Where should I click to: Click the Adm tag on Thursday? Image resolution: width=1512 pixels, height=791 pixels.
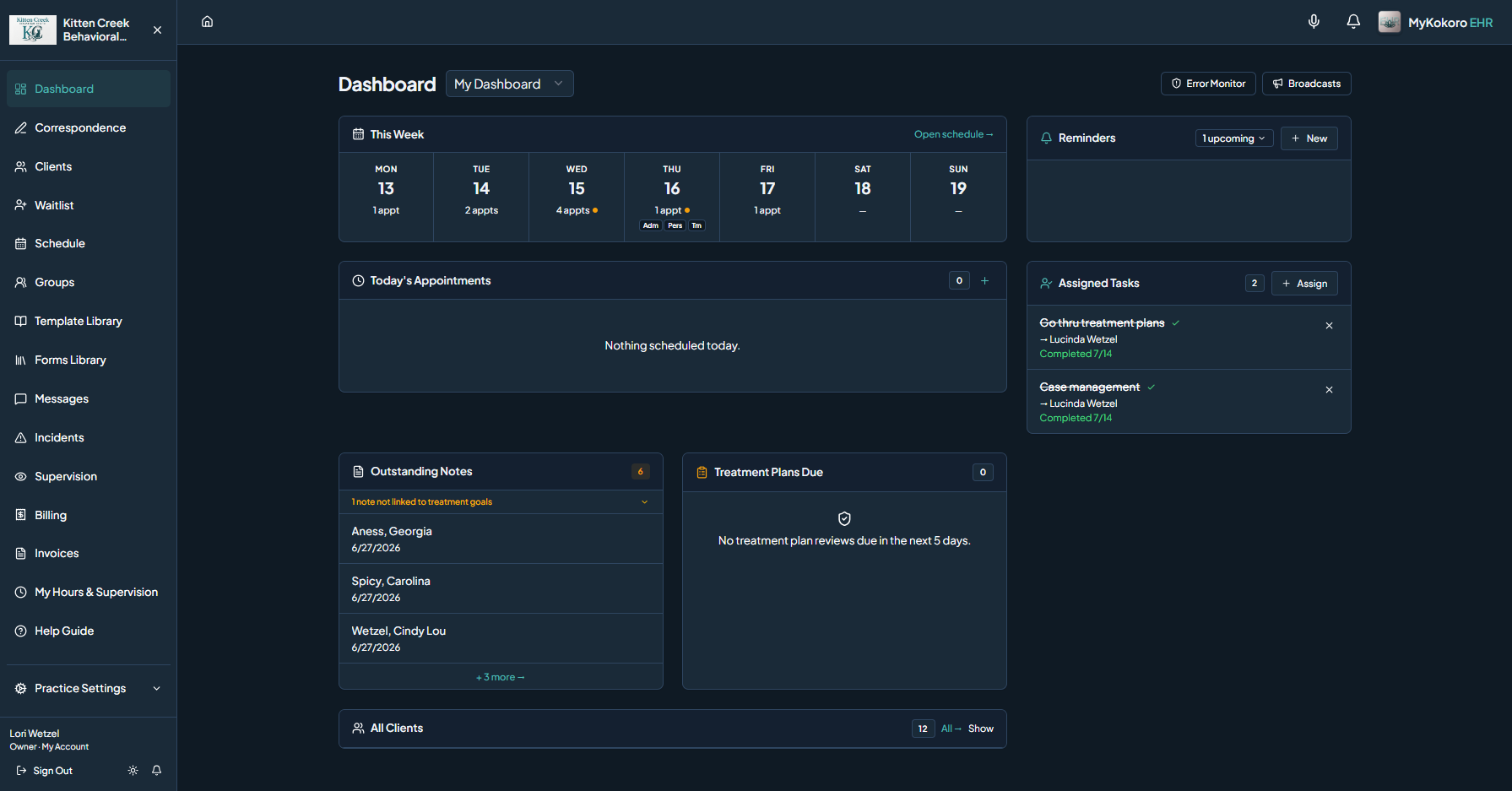pyautogui.click(x=651, y=225)
